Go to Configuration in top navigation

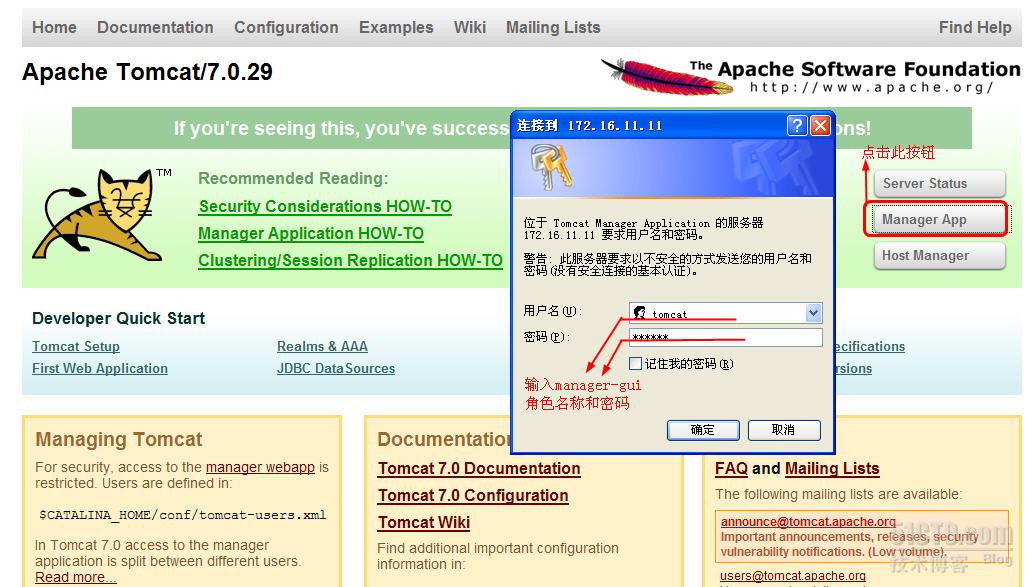286,28
